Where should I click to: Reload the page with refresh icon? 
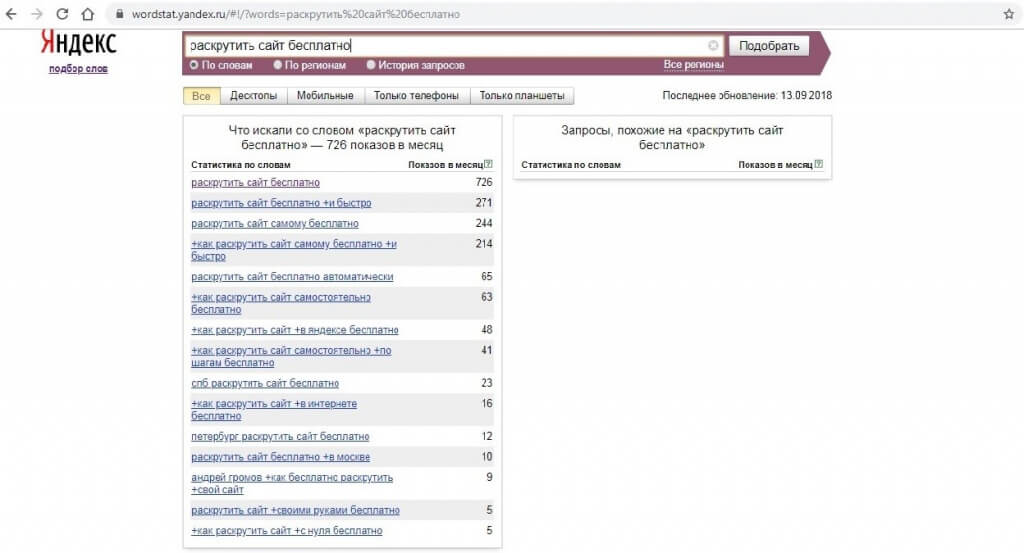coord(62,15)
